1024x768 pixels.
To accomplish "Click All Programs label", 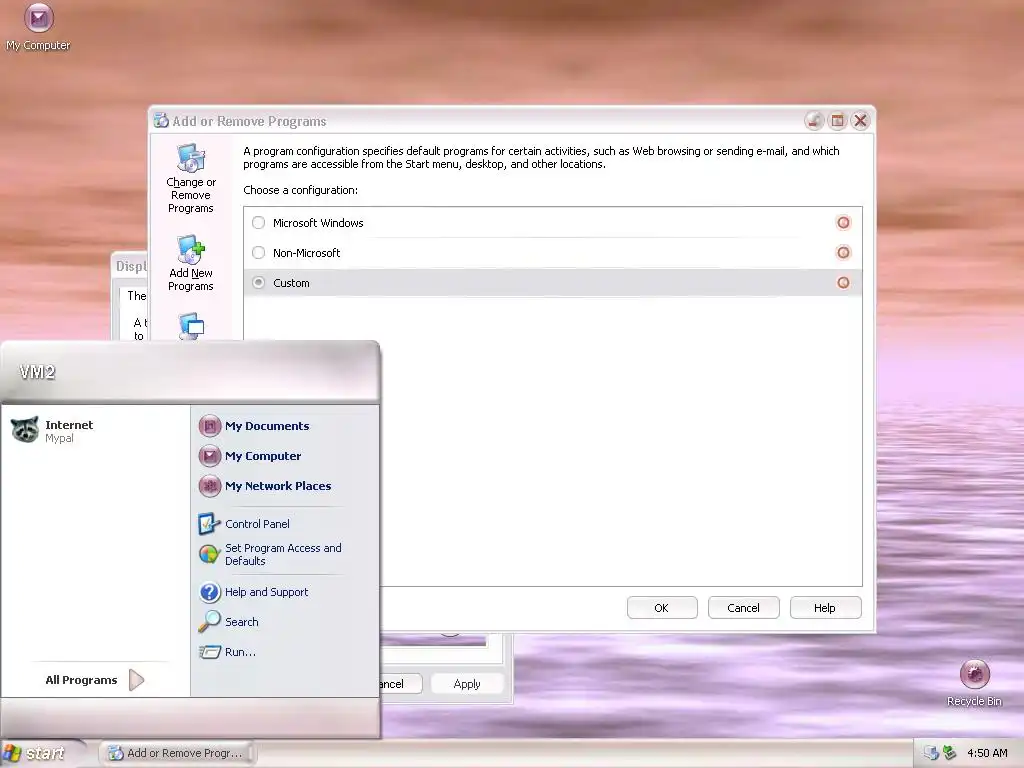I will tap(81, 680).
